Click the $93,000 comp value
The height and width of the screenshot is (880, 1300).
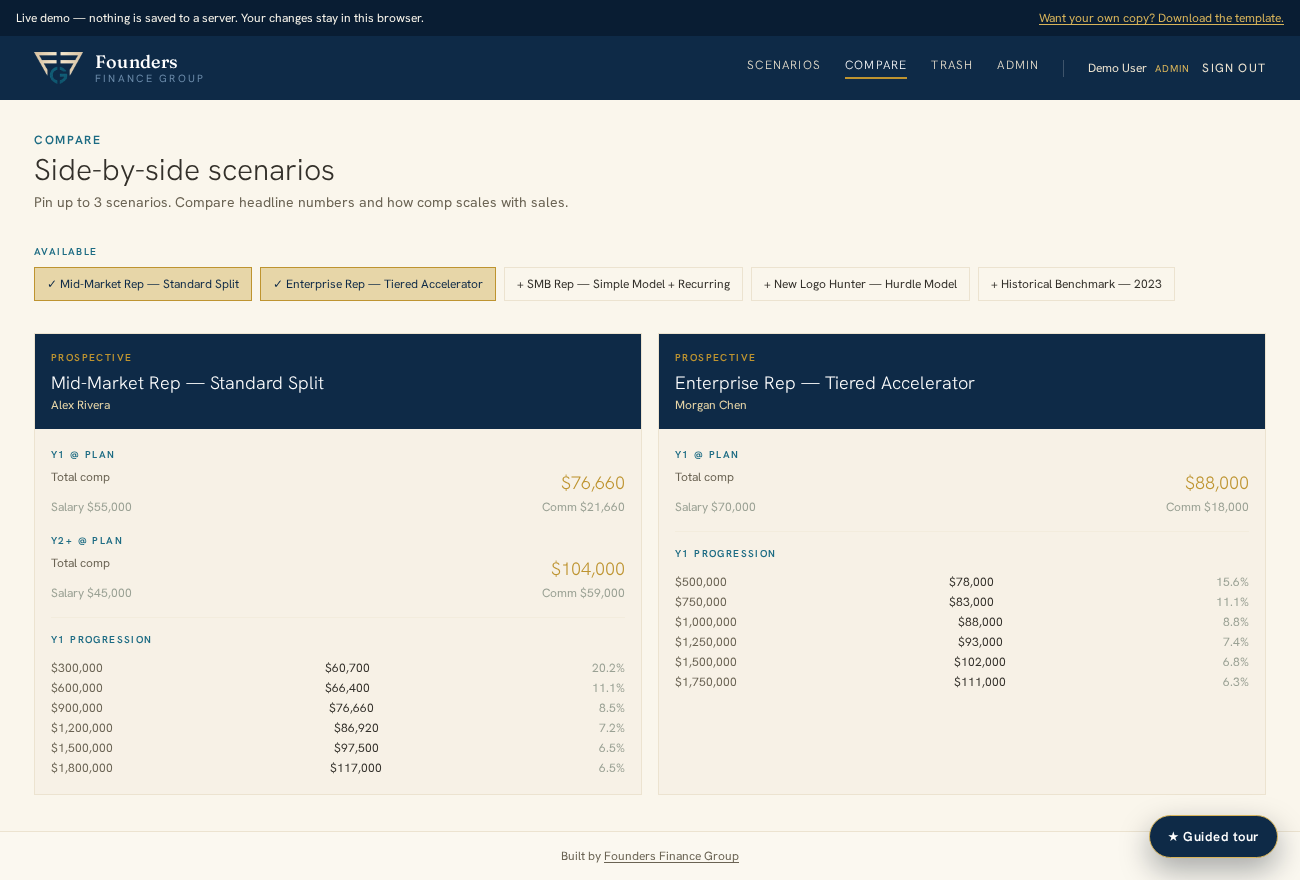(980, 642)
